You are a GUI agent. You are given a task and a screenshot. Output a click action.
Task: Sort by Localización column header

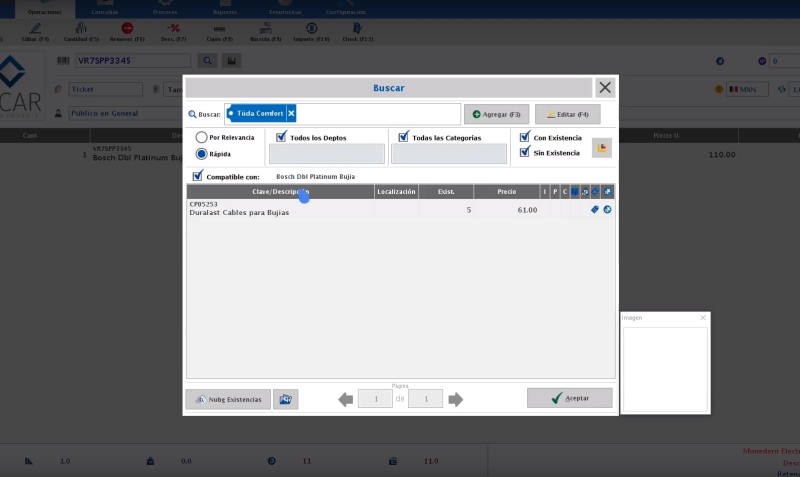396,192
